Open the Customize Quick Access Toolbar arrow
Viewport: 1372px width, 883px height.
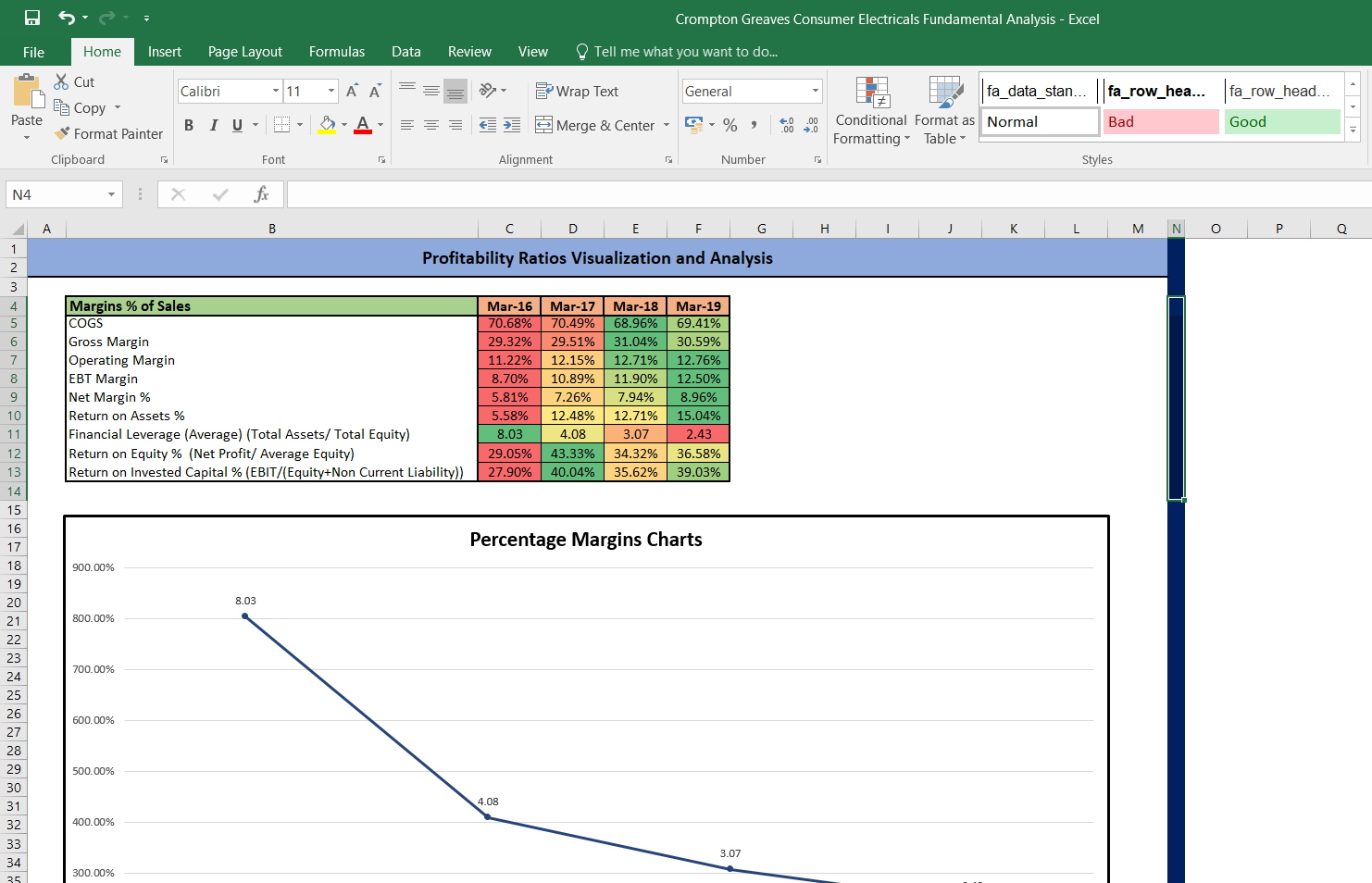146,19
